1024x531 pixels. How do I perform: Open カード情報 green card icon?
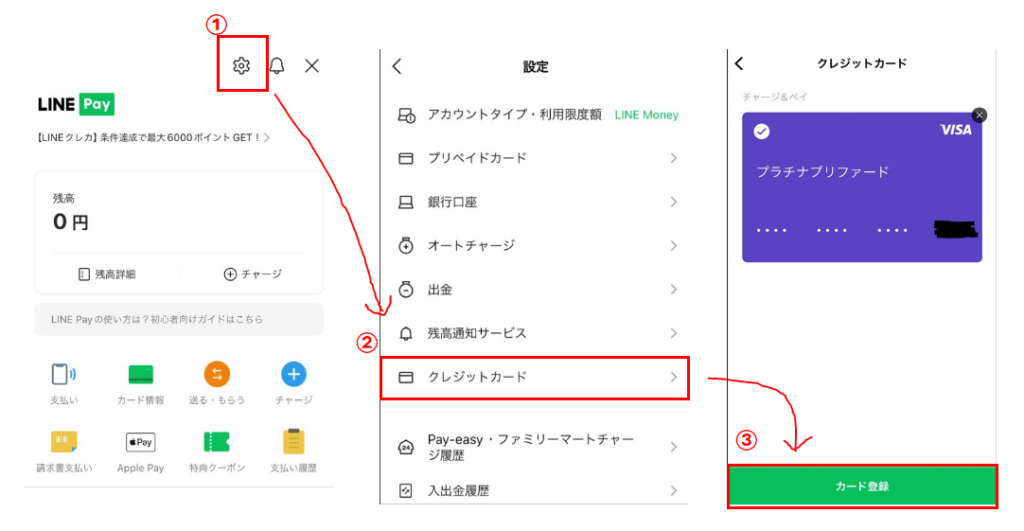point(140,374)
